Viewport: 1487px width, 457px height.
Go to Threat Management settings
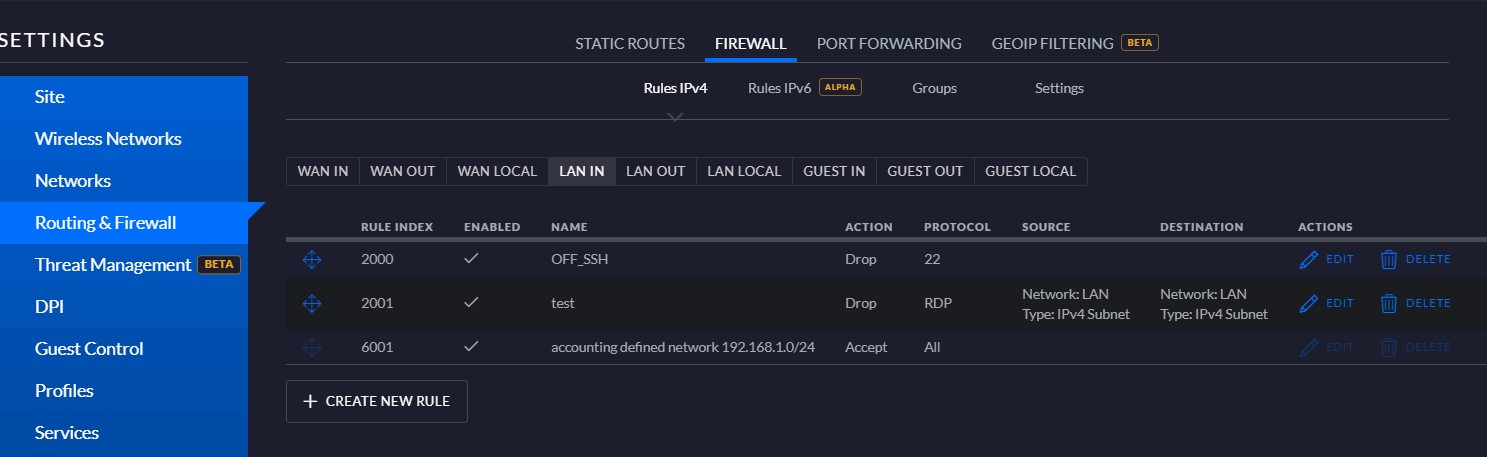pos(113,265)
